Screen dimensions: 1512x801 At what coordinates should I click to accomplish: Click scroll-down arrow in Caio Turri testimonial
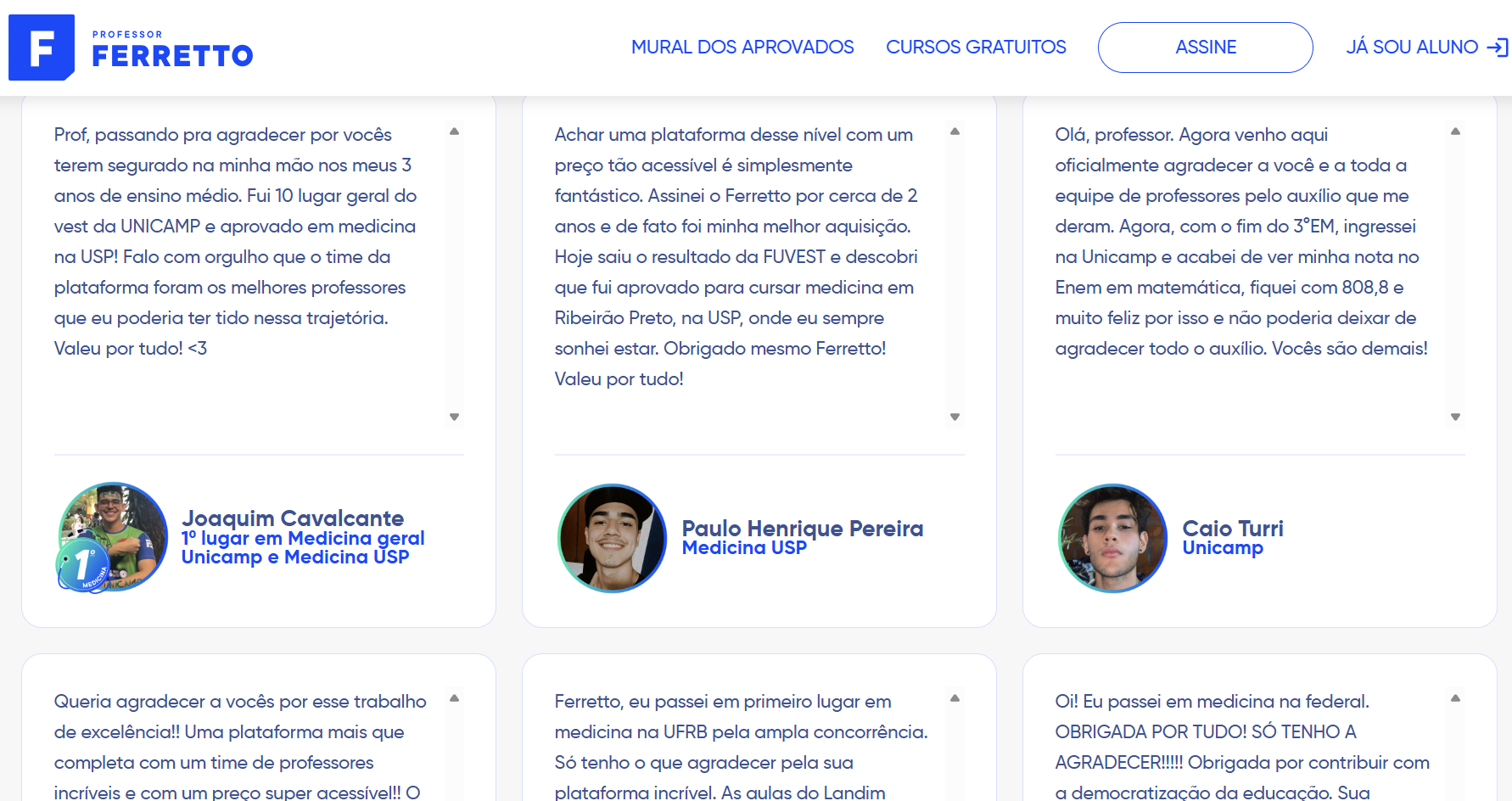pyautogui.click(x=1455, y=417)
